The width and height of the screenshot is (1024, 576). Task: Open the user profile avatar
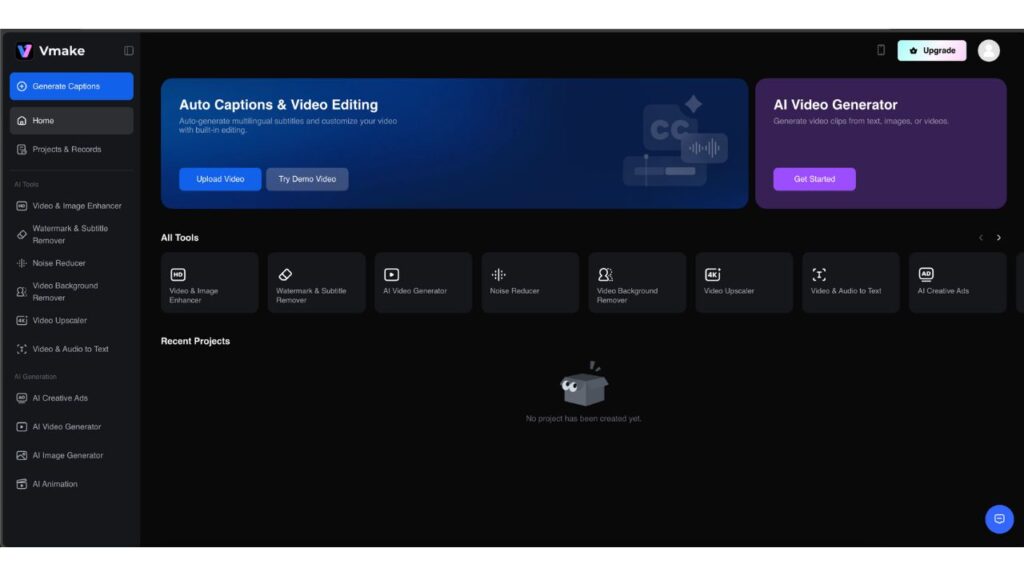click(988, 50)
